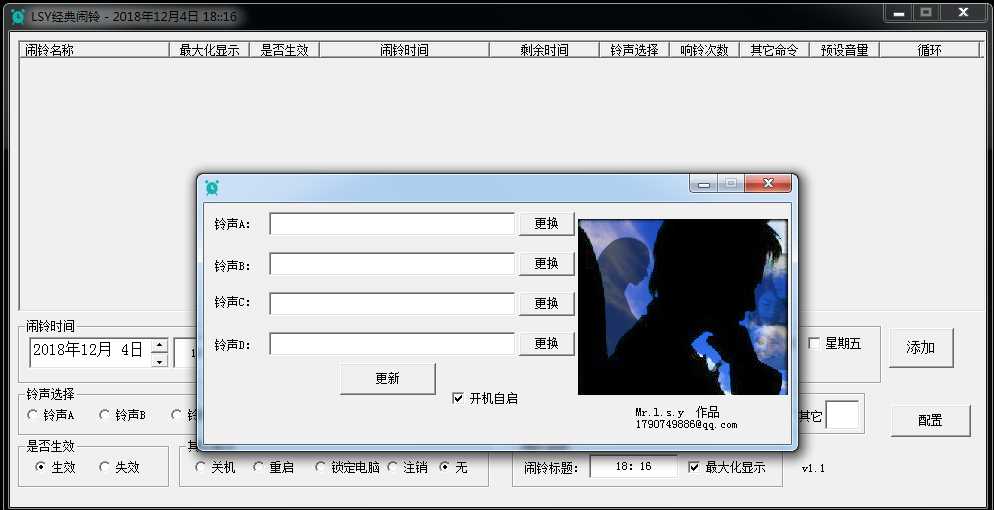Viewport: 994px width, 510px height.
Task: Click the 是否生效 column header
Action: (285, 50)
